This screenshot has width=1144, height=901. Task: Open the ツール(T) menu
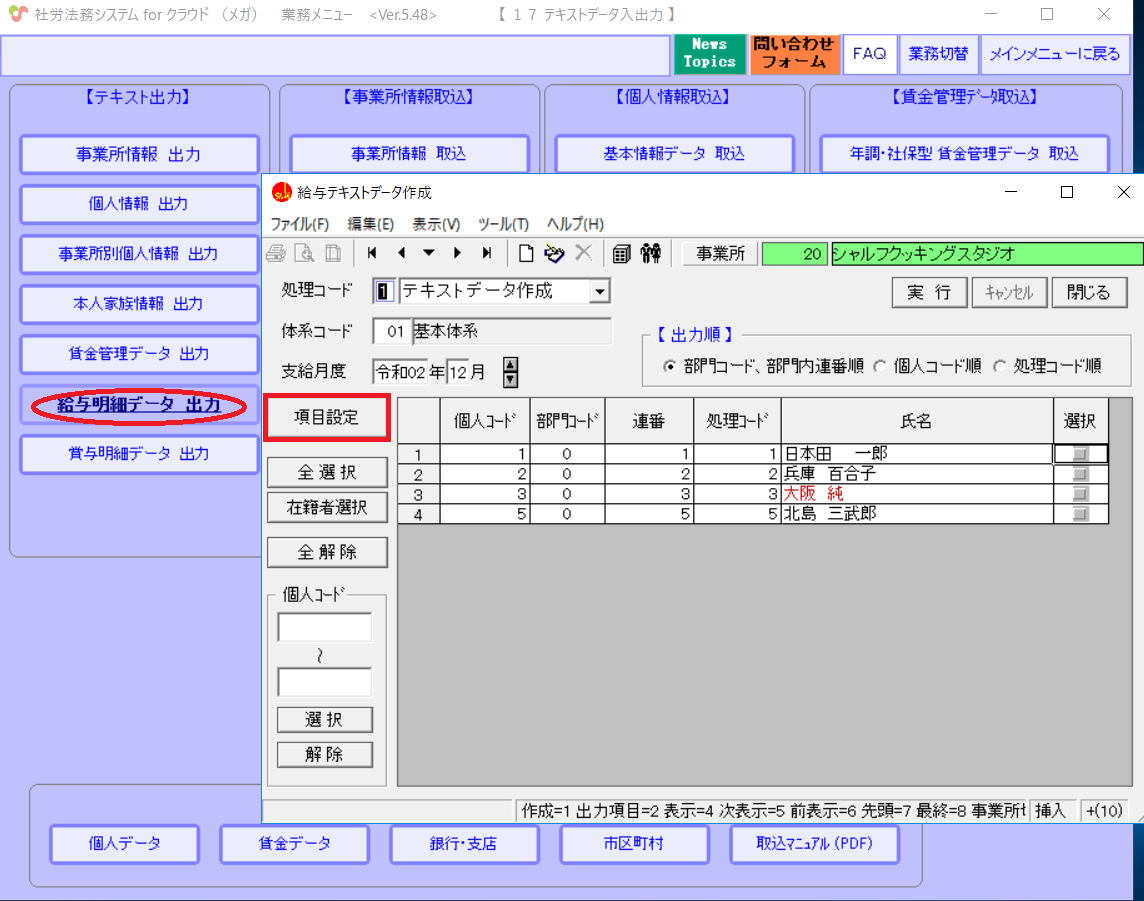[503, 224]
